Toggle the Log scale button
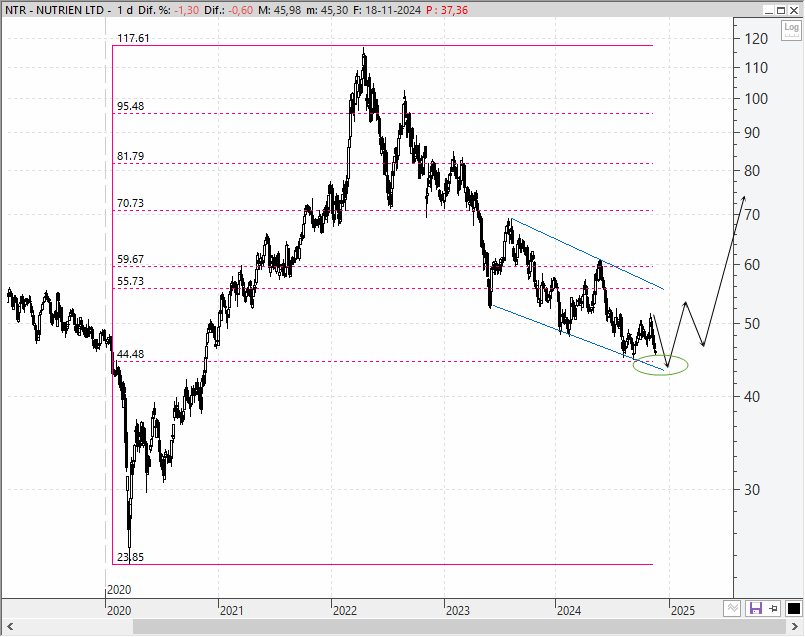This screenshot has width=805, height=637. click(x=791, y=31)
